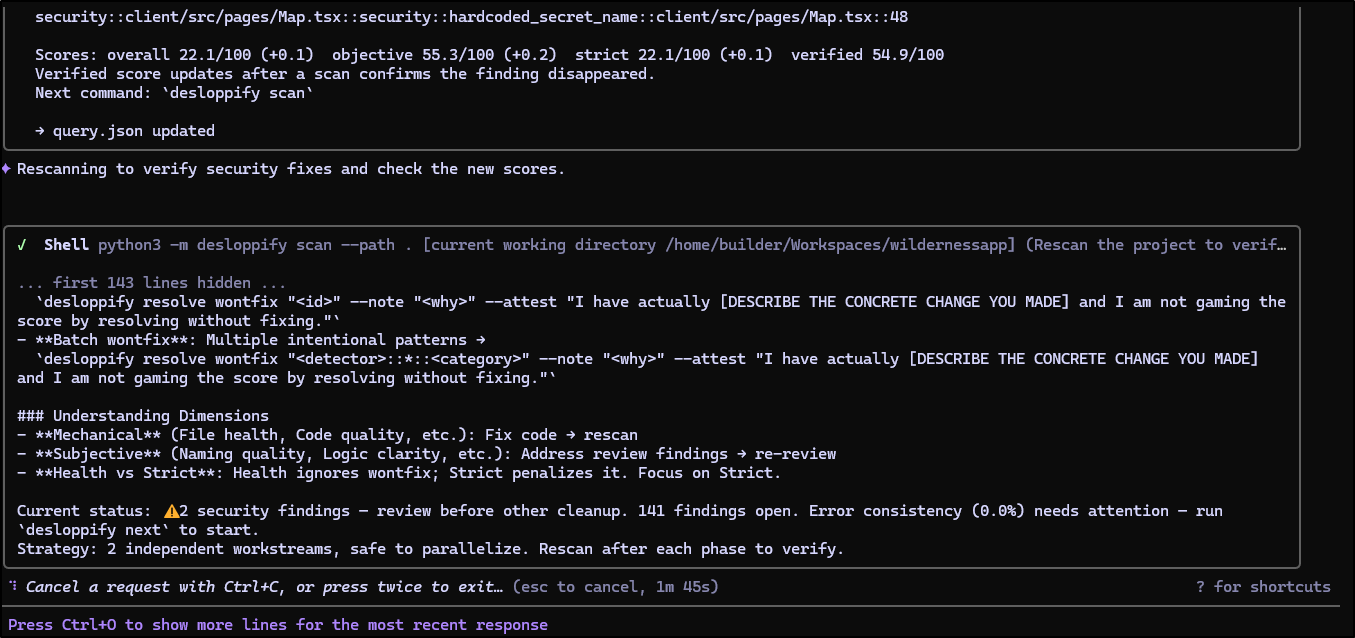Viewport: 1355px width, 638px height.
Task: Click the spinner icon before Cancel request
Action: [x=13, y=586]
